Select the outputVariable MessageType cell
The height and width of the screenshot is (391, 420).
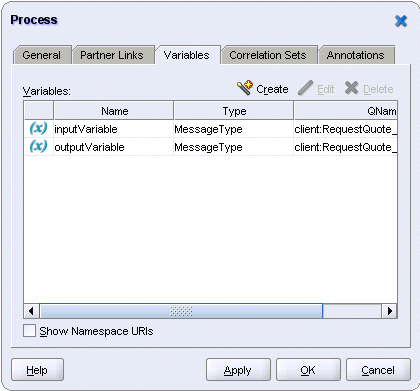233,147
